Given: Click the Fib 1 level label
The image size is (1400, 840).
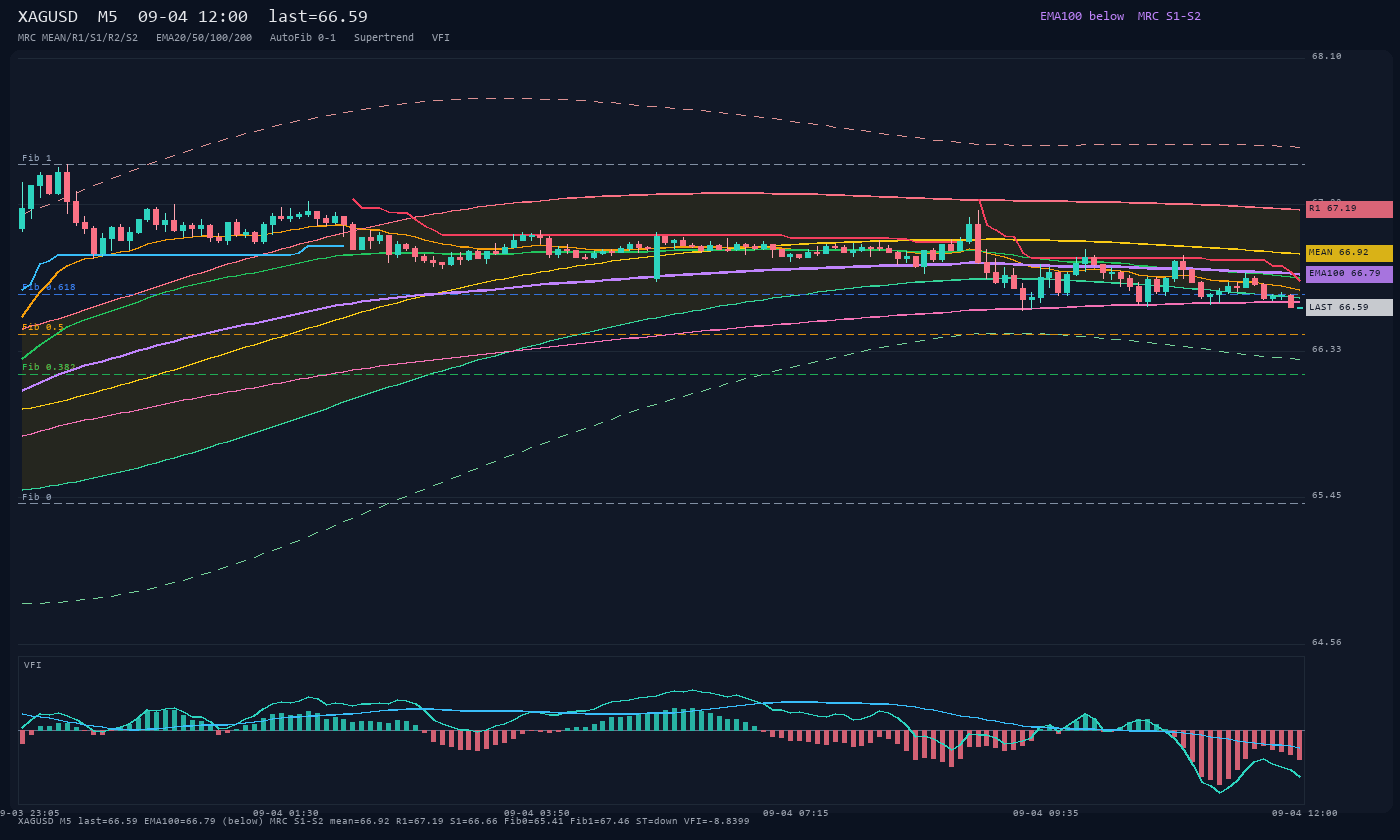Looking at the screenshot, I should point(37,158).
